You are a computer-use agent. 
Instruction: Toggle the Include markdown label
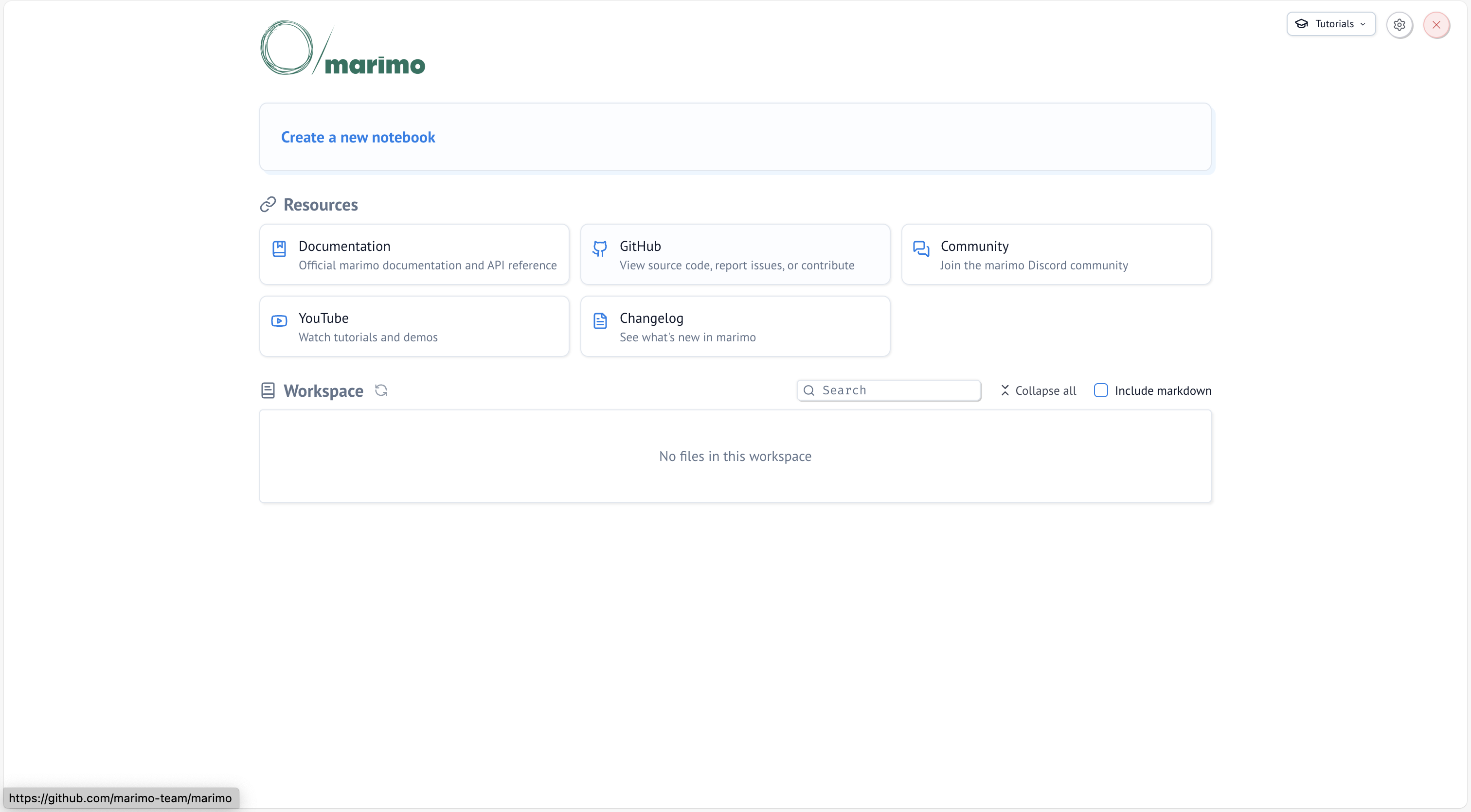click(x=1163, y=391)
